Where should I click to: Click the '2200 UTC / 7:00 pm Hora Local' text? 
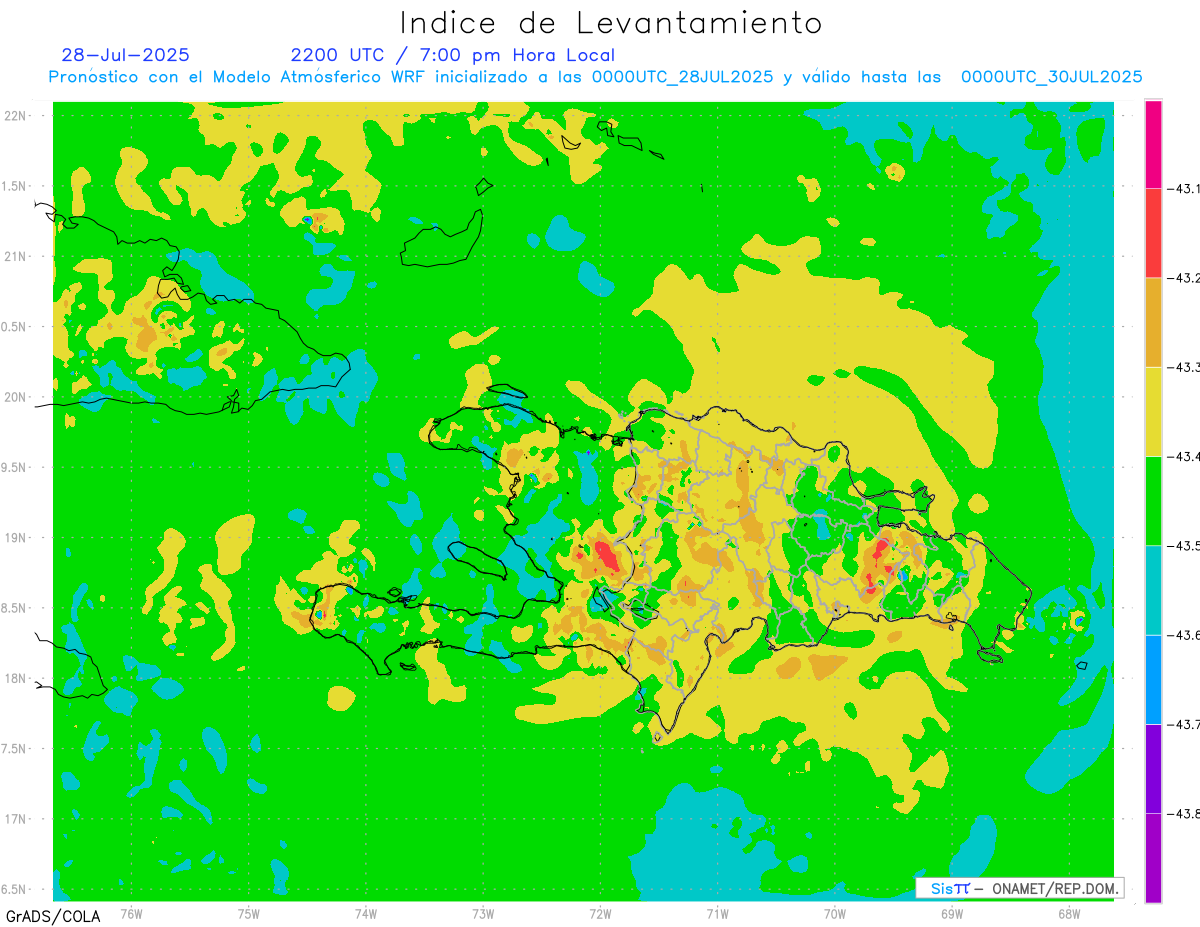453,55
